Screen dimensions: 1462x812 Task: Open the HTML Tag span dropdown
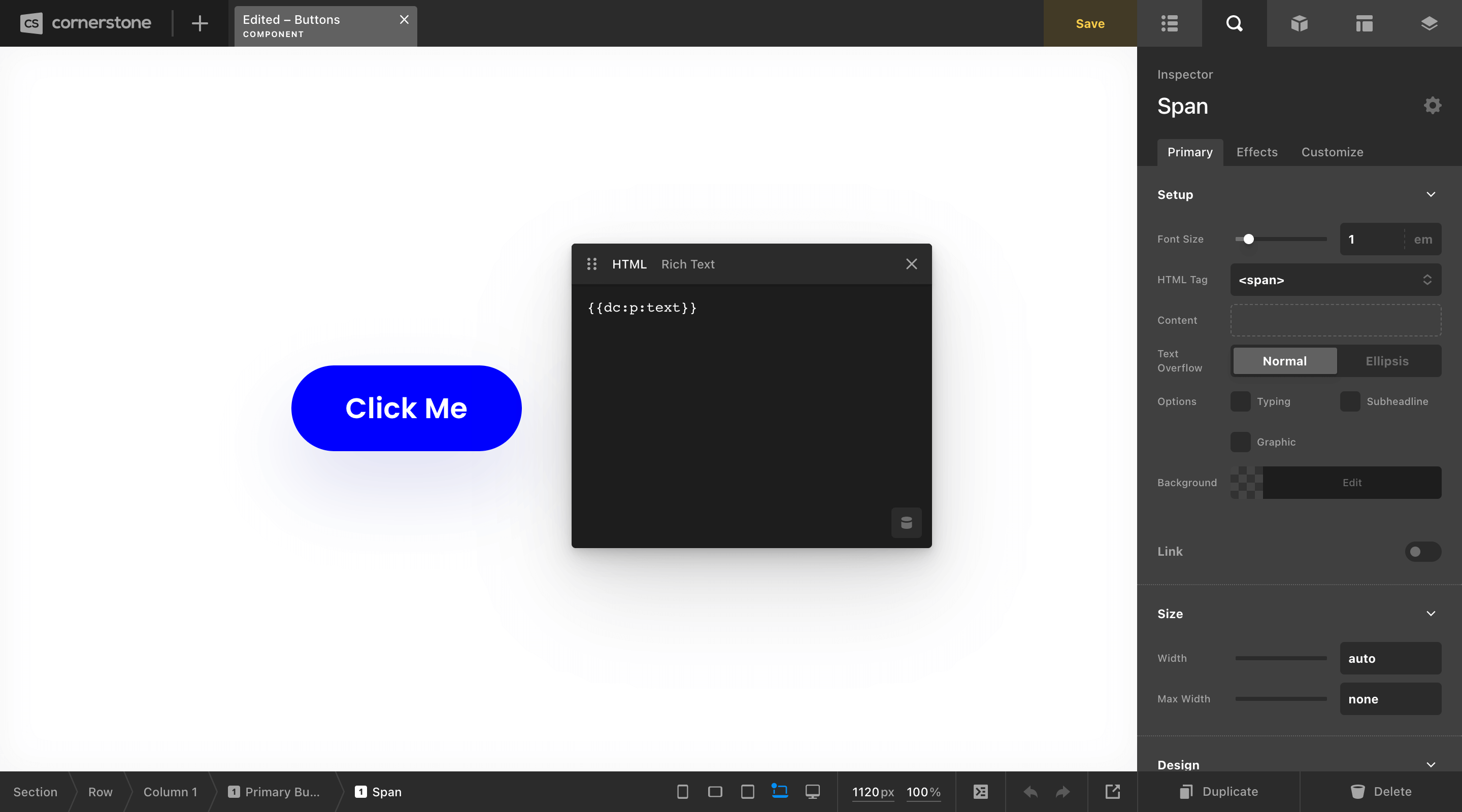[1335, 280]
